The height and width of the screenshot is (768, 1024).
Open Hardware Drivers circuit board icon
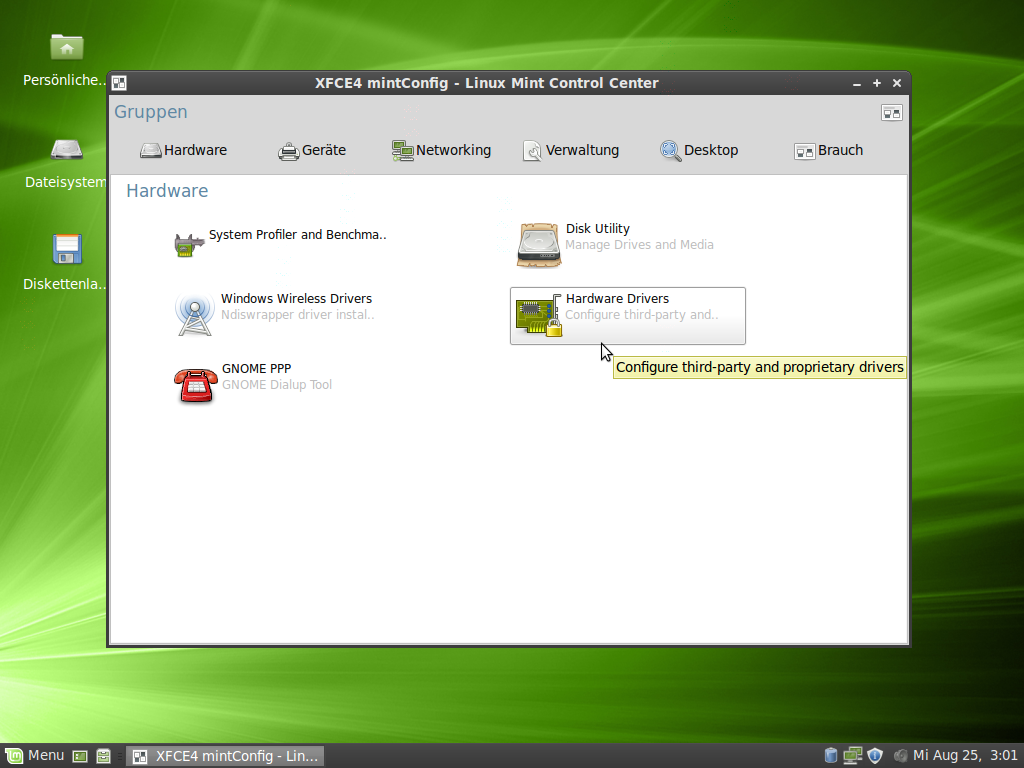click(538, 315)
